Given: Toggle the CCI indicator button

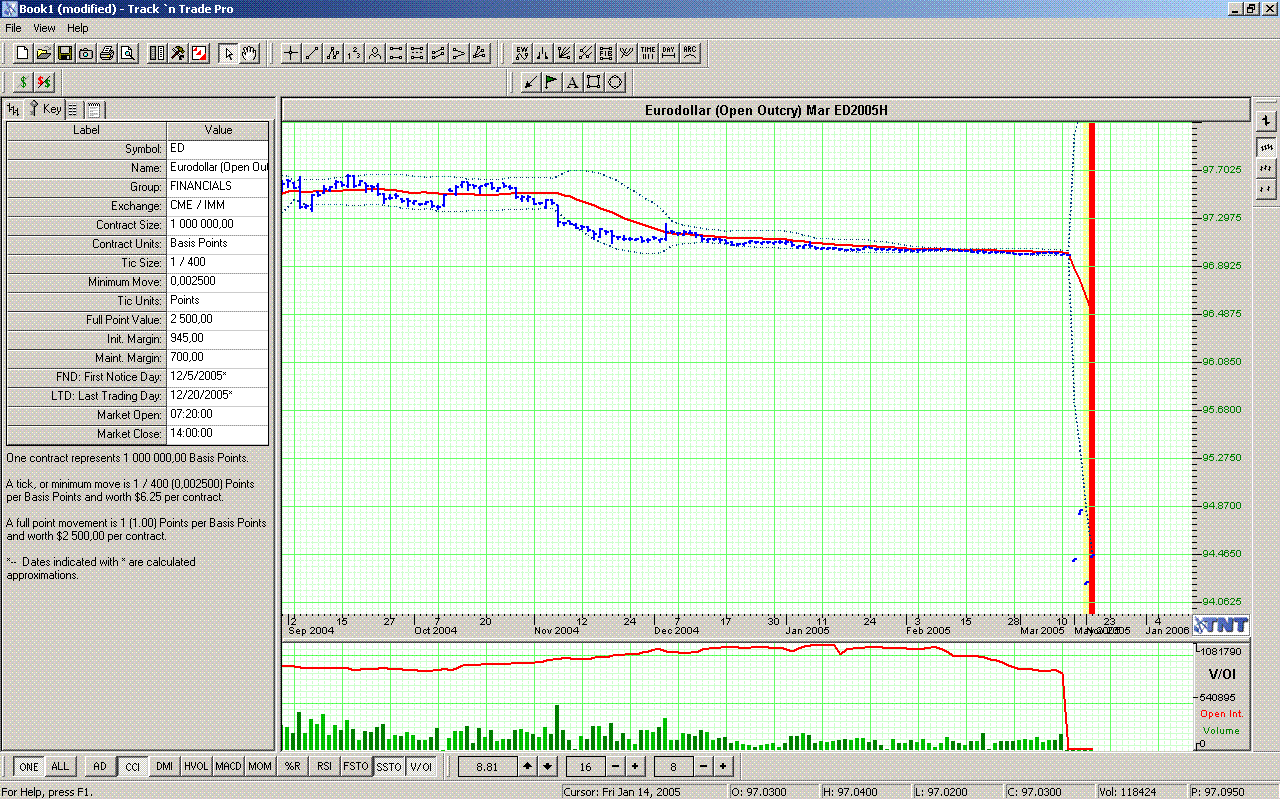Looking at the screenshot, I should [132, 767].
